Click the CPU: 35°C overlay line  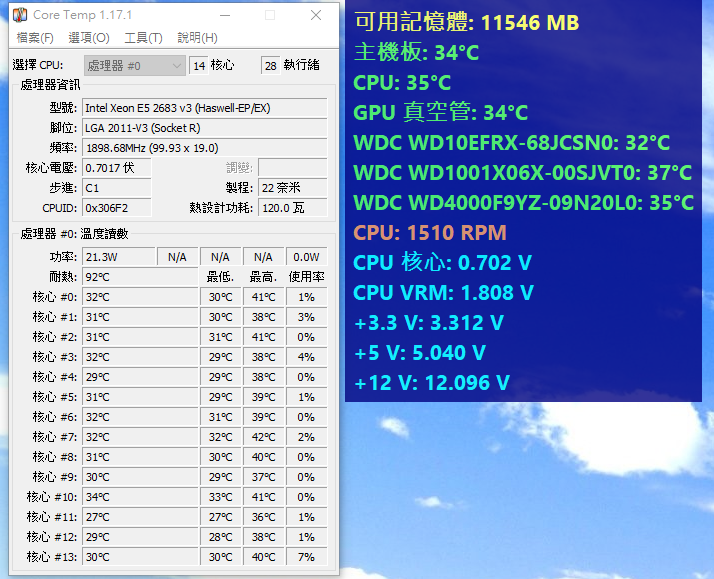tap(402, 82)
